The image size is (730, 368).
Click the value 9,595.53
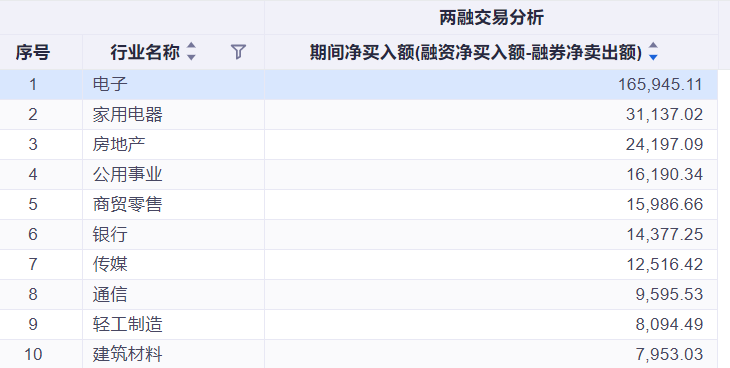669,294
